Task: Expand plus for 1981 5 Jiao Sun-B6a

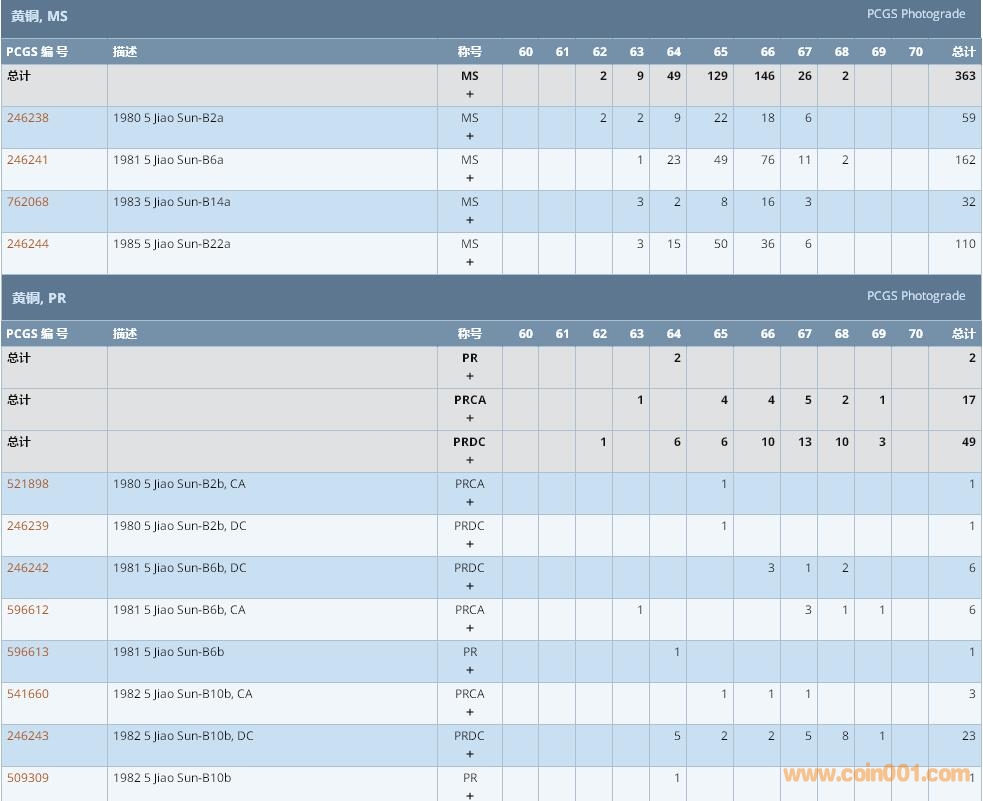Action: [470, 179]
